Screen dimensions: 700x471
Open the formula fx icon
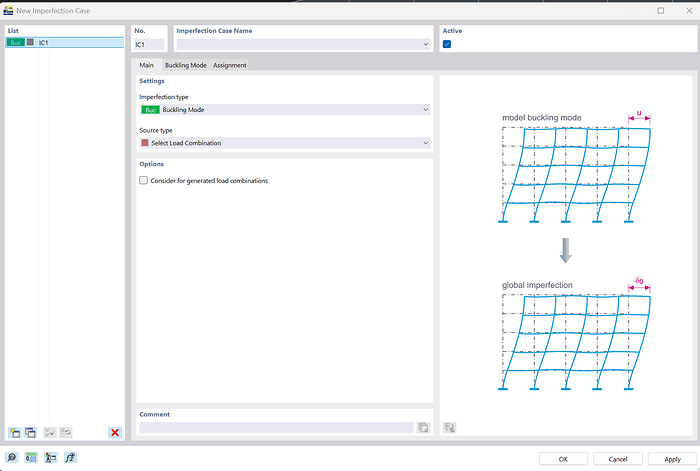tap(70, 457)
